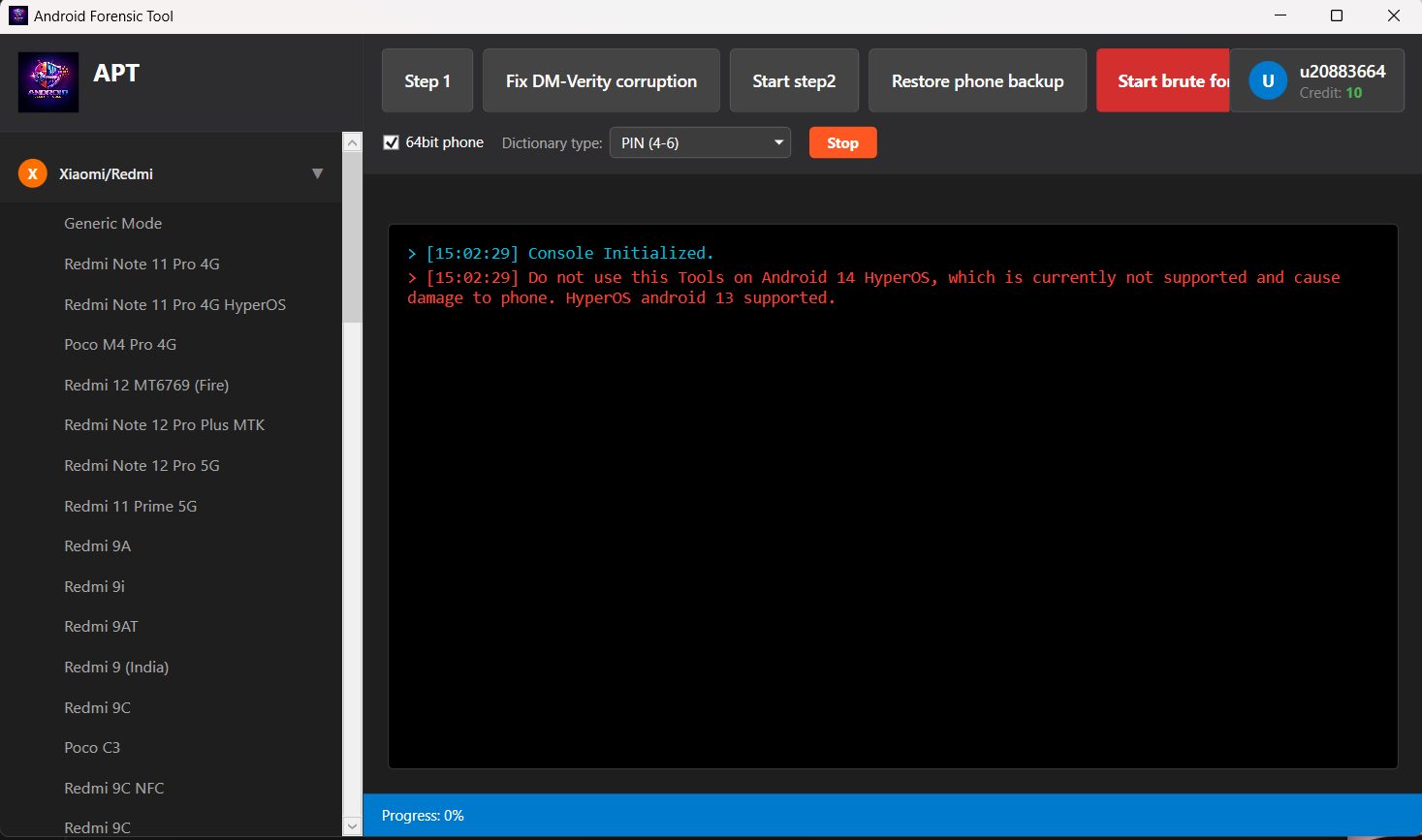Click the Step 1 button
This screenshot has height=840, width=1422.
pyautogui.click(x=427, y=80)
